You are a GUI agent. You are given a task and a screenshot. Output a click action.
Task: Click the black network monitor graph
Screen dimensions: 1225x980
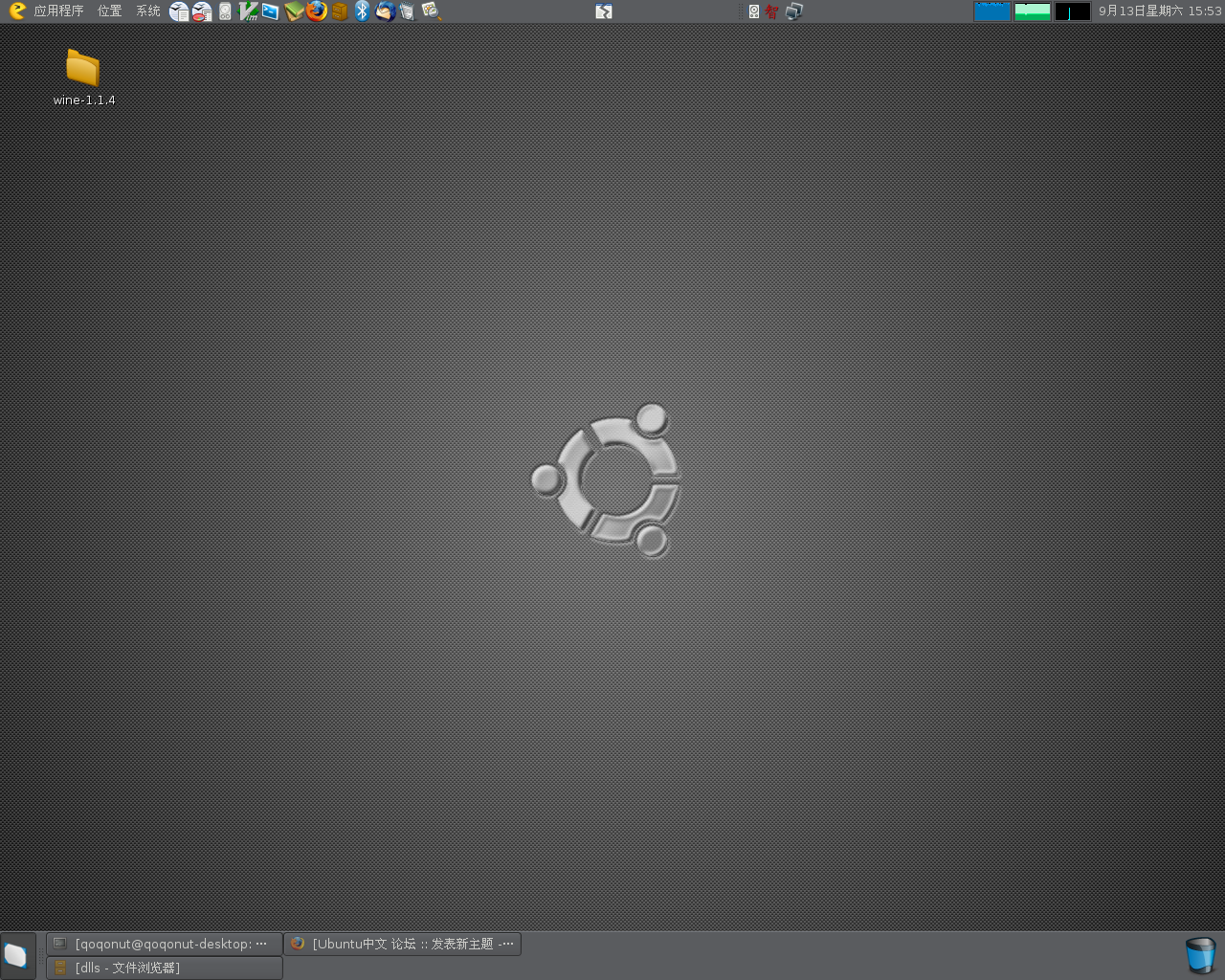tap(1073, 11)
